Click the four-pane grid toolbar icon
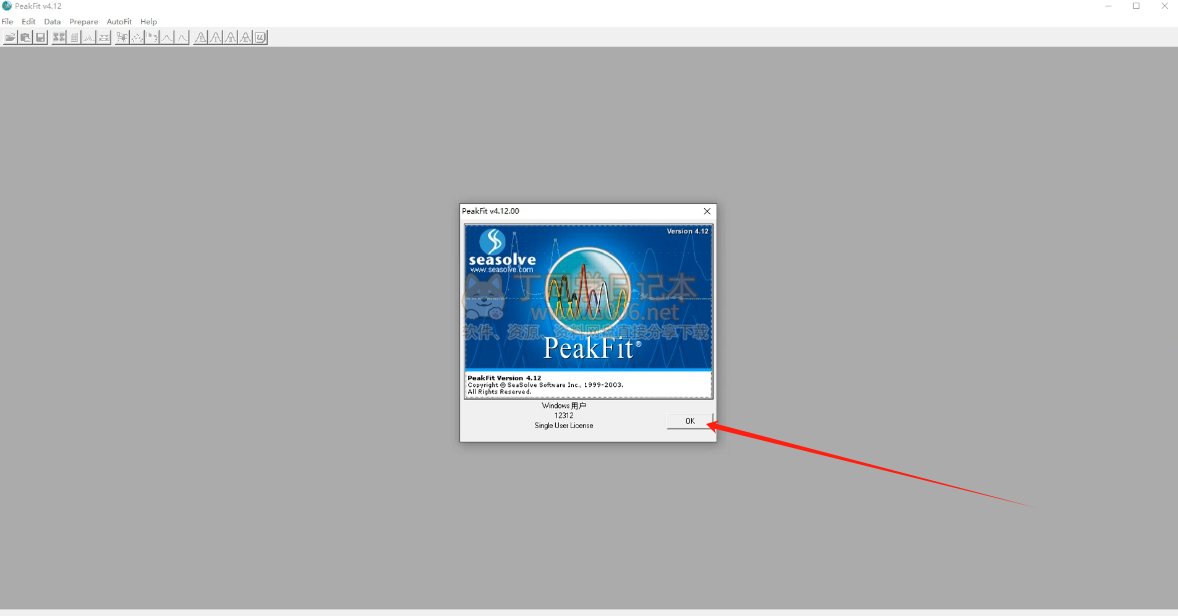Viewport: 1178px width, 616px height. [59, 38]
